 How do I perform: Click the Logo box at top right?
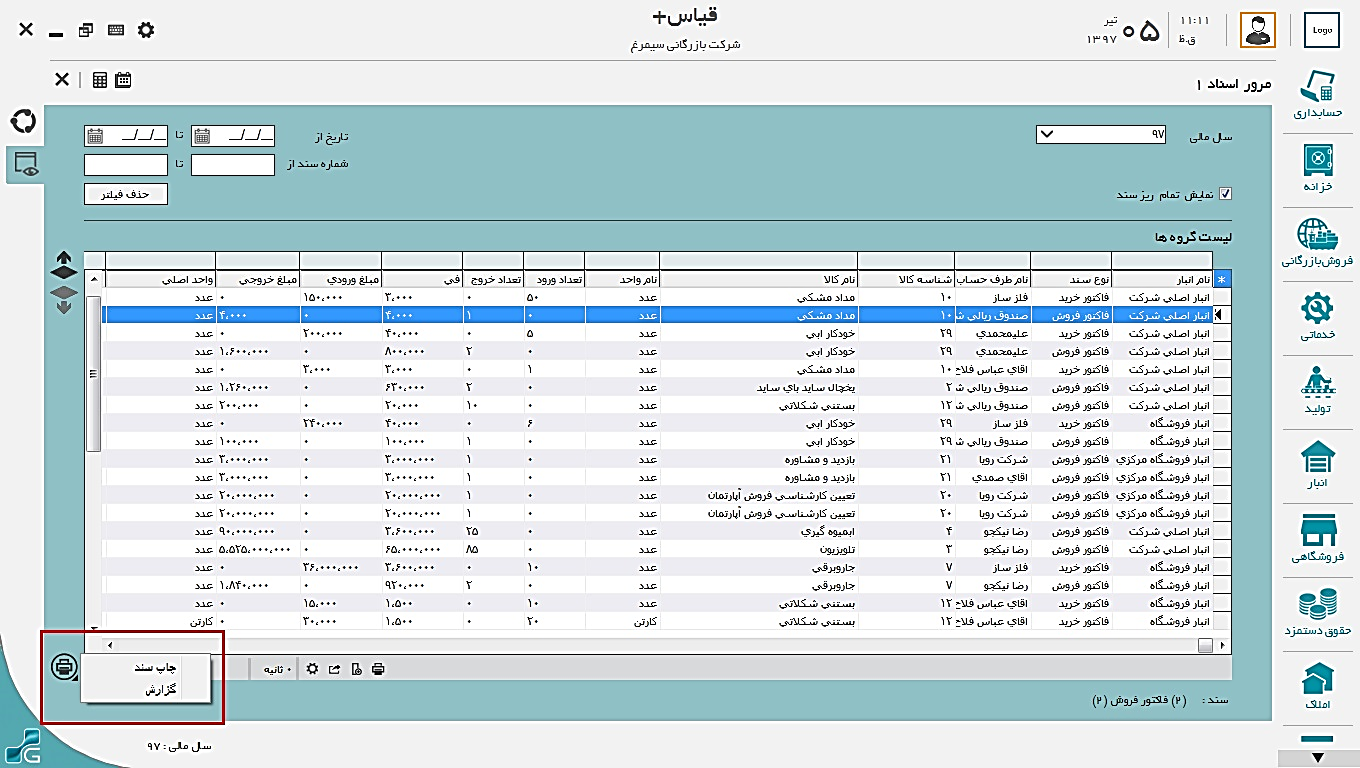pyautogui.click(x=1322, y=30)
